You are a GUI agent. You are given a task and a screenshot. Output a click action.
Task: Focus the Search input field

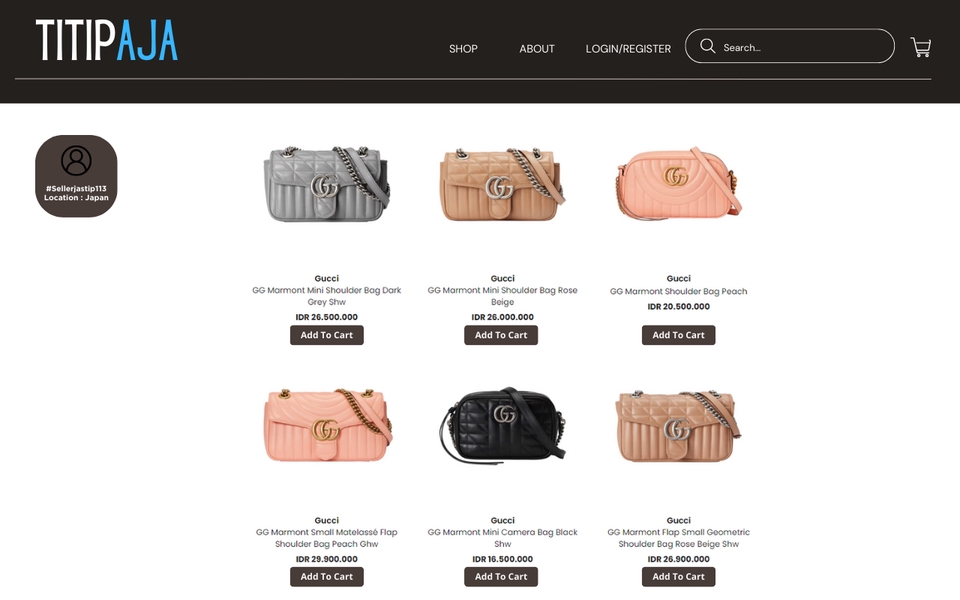pos(789,46)
